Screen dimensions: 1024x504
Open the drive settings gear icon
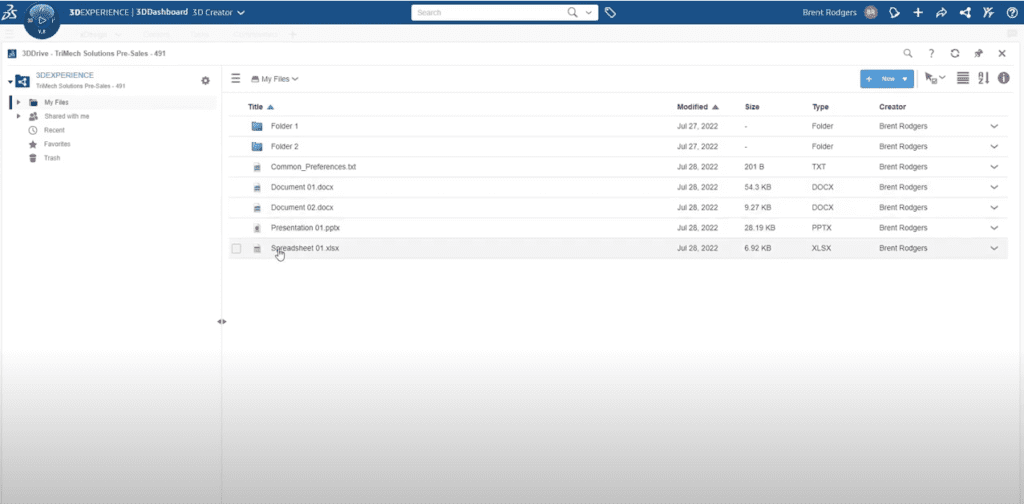[205, 80]
